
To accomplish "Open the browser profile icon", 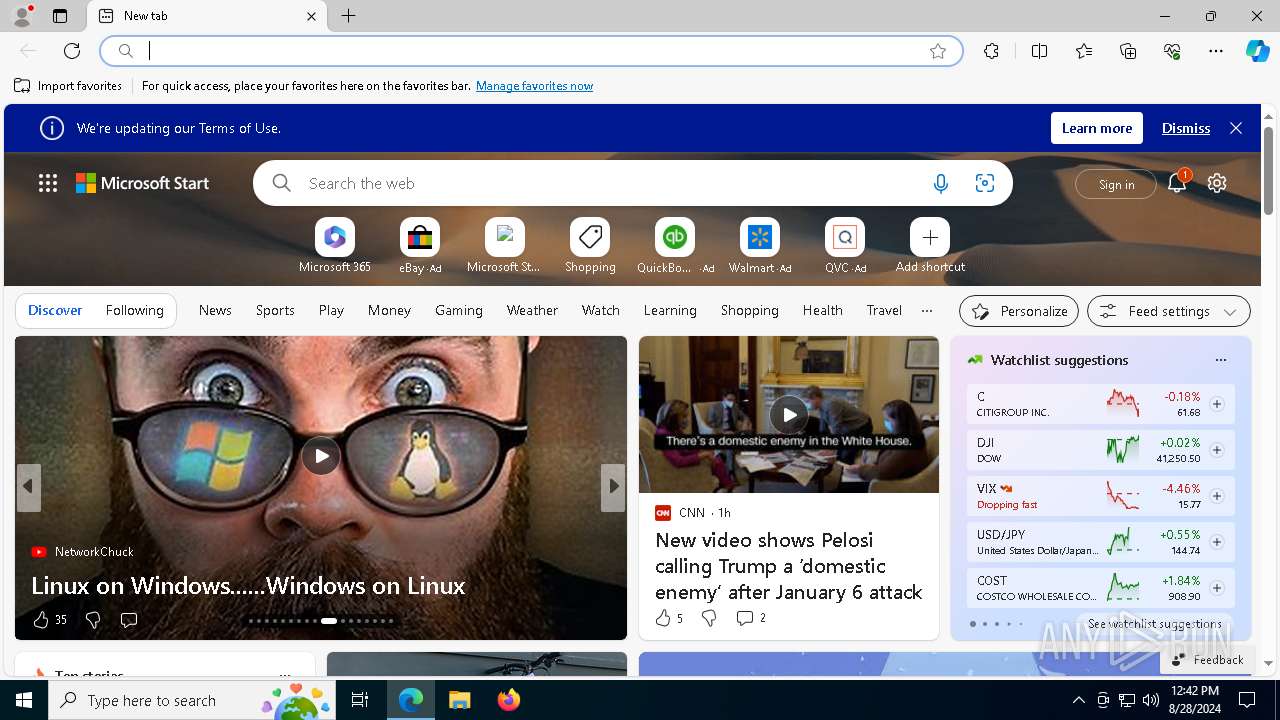I will pos(22,16).
